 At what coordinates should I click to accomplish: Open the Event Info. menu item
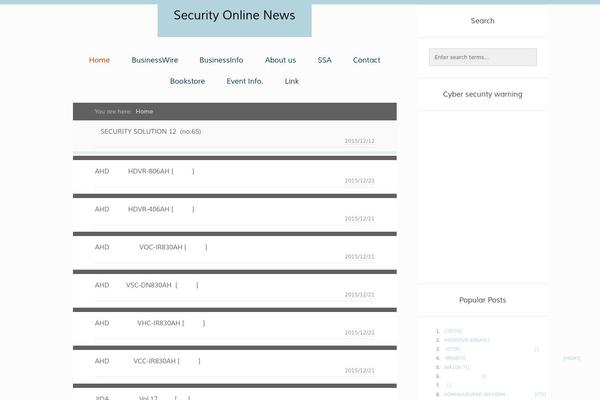click(245, 81)
